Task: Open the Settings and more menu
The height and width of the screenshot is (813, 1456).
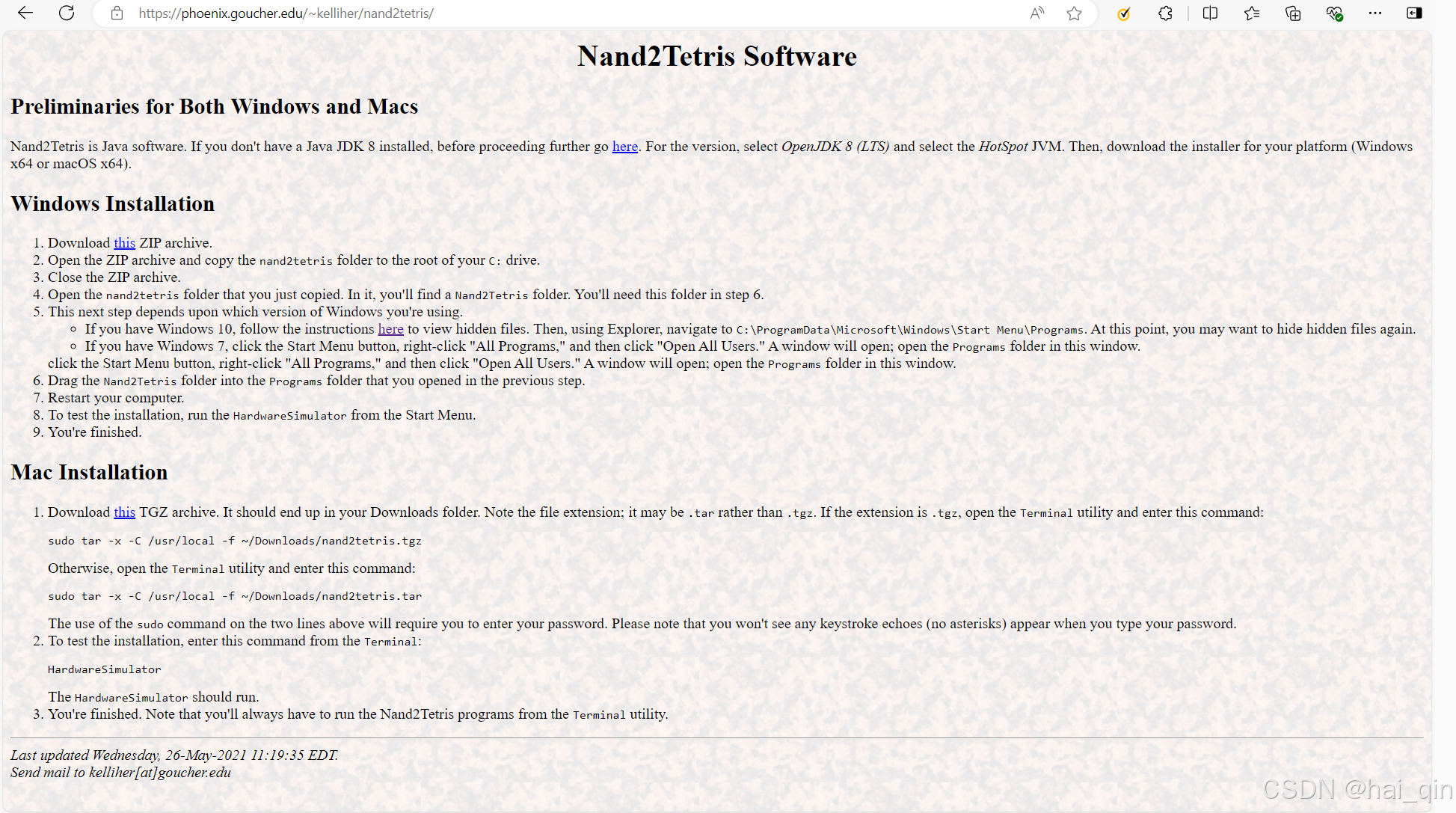Action: [1375, 13]
